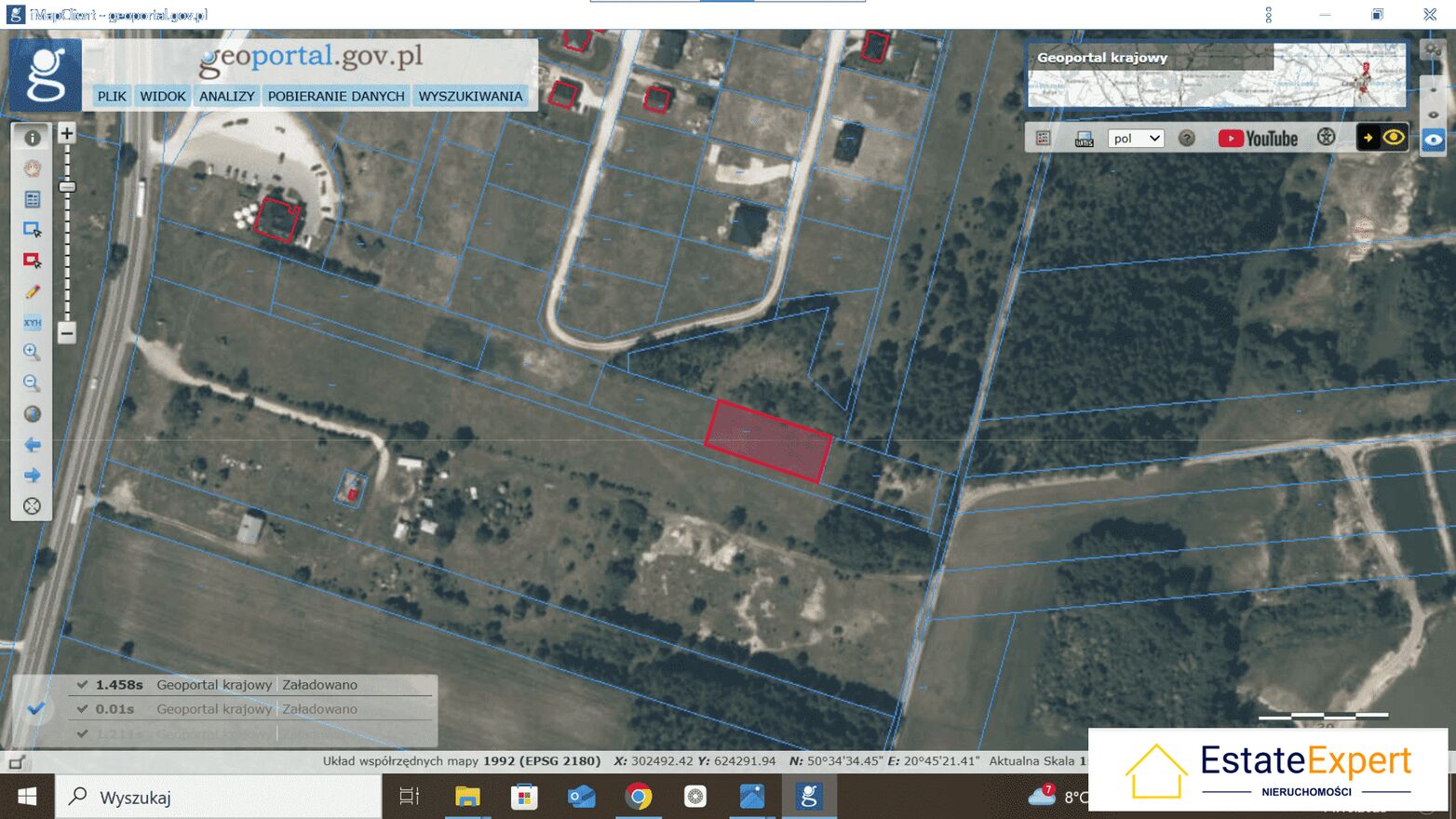This screenshot has height=819, width=1456.
Task: Activate blue rectangle selection tool
Action: pyautogui.click(x=32, y=229)
